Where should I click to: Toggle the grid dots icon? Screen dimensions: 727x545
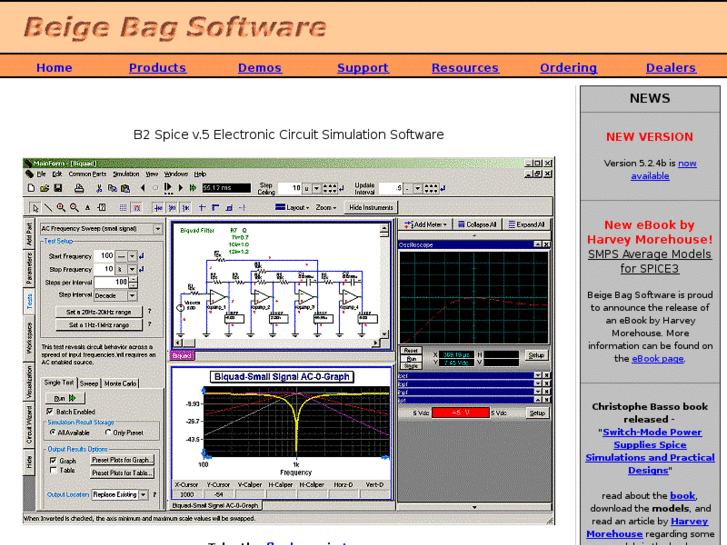pos(123,208)
